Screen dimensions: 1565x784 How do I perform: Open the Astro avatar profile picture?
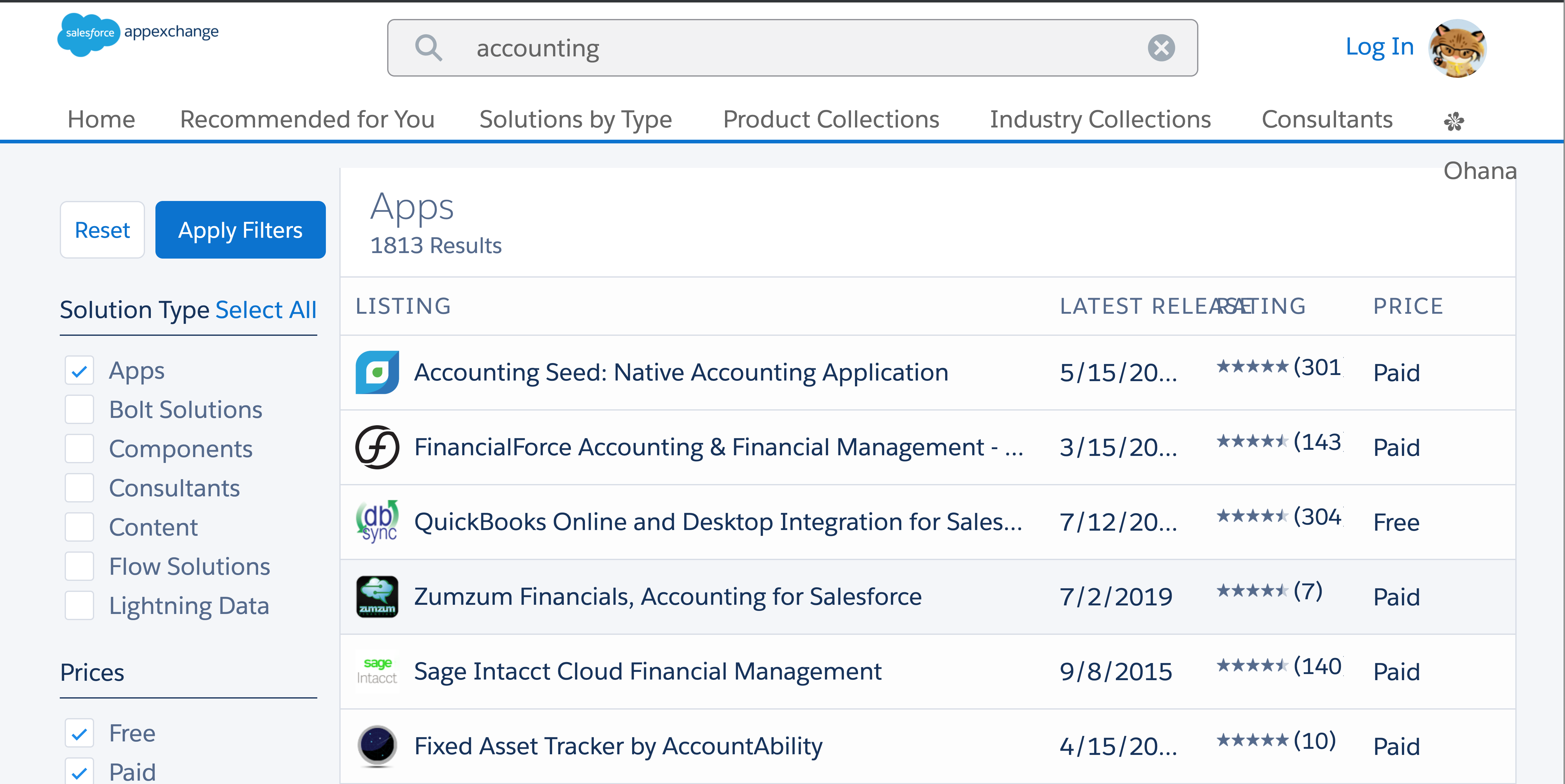pos(1457,49)
